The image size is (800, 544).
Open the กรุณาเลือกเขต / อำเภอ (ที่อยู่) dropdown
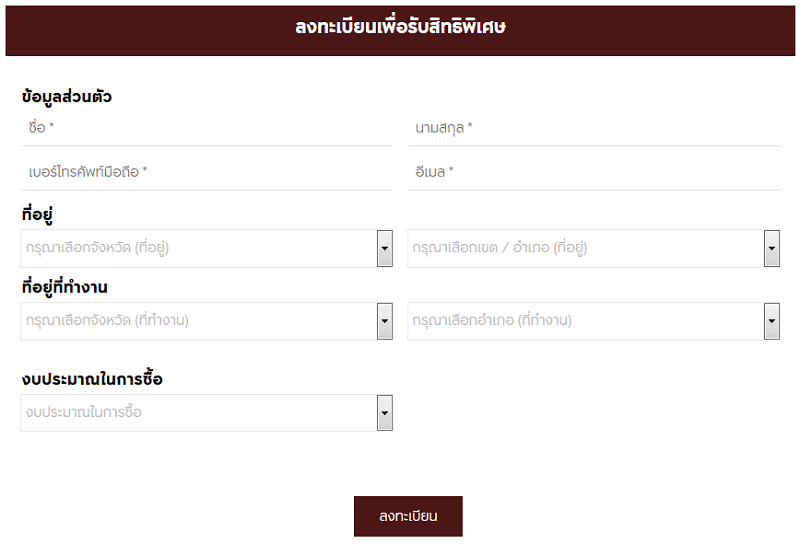(x=593, y=249)
